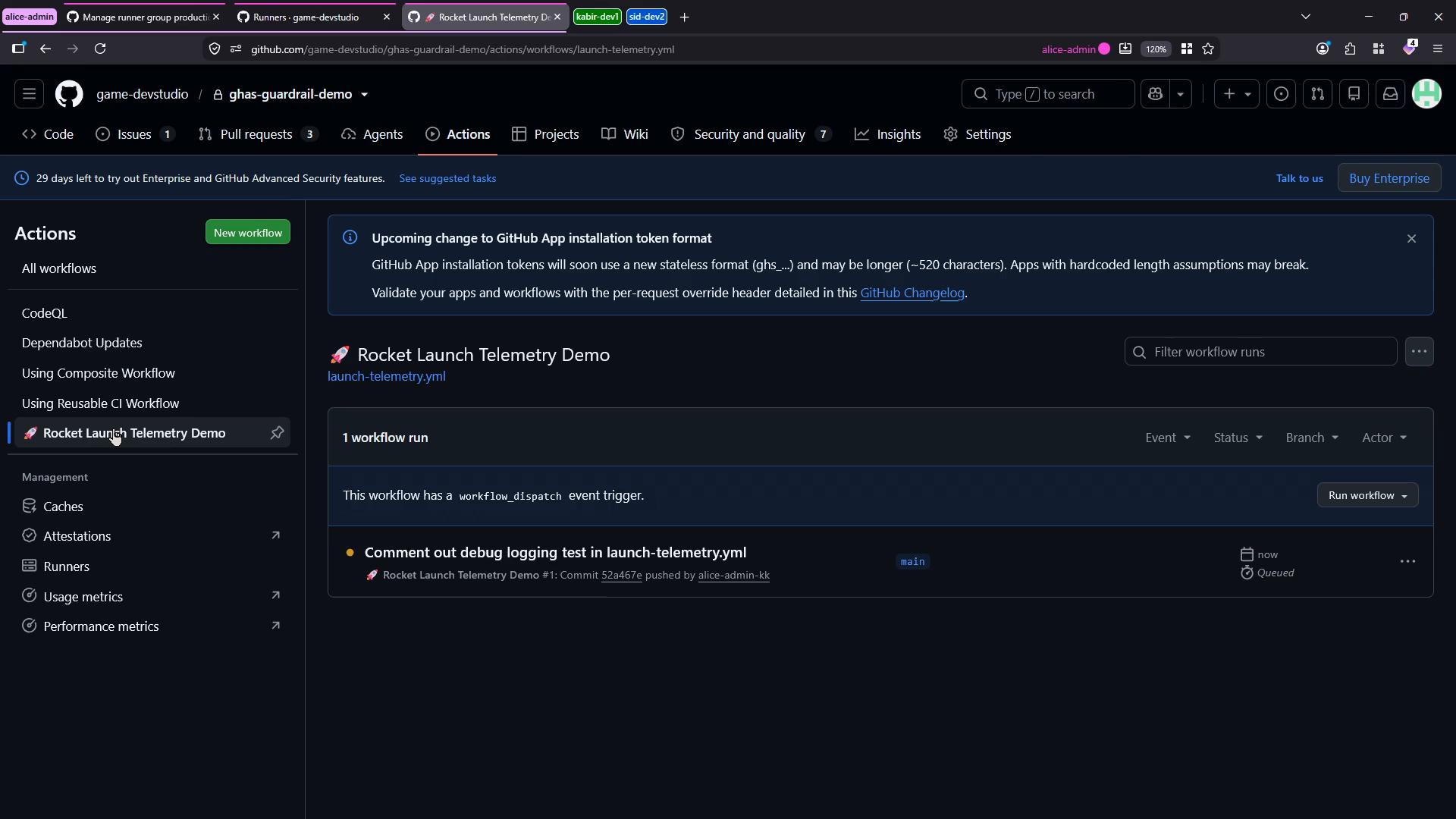Open the GitHub Changelog link
The width and height of the screenshot is (1456, 819).
pos(912,293)
